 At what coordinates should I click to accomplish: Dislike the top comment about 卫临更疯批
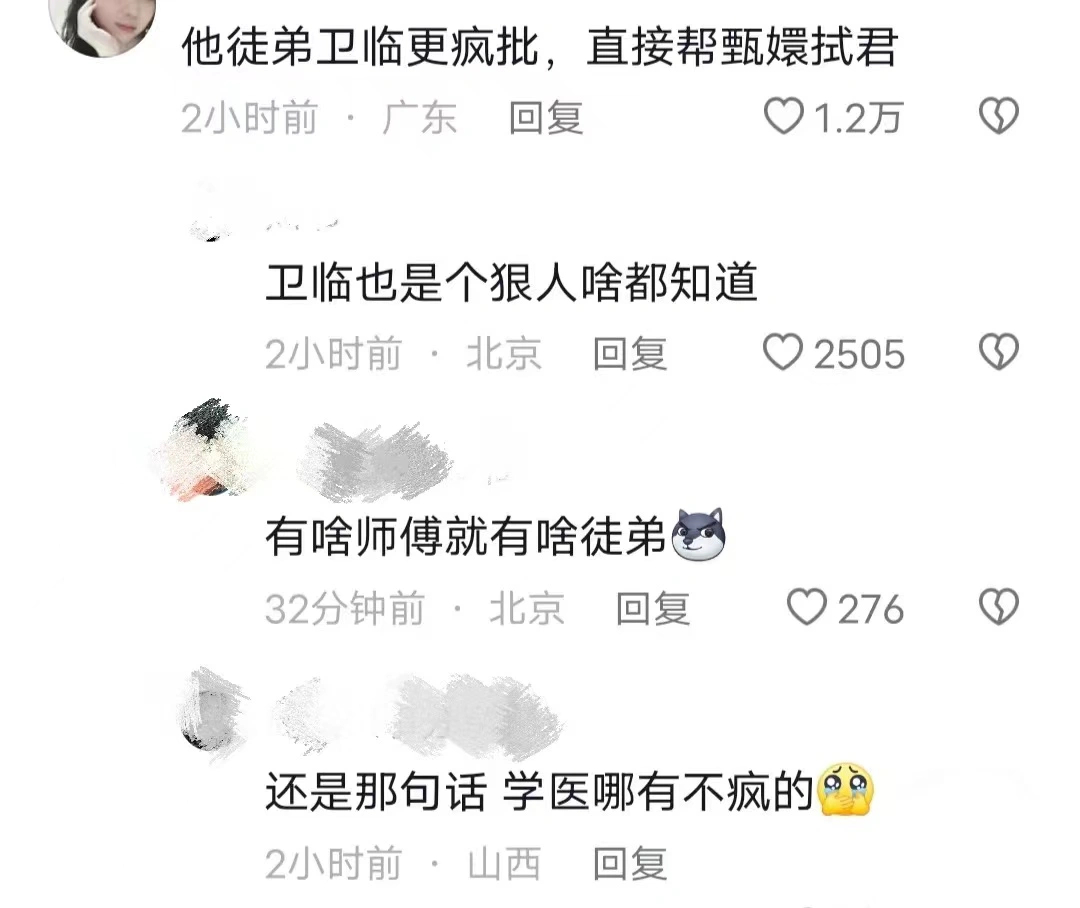999,116
